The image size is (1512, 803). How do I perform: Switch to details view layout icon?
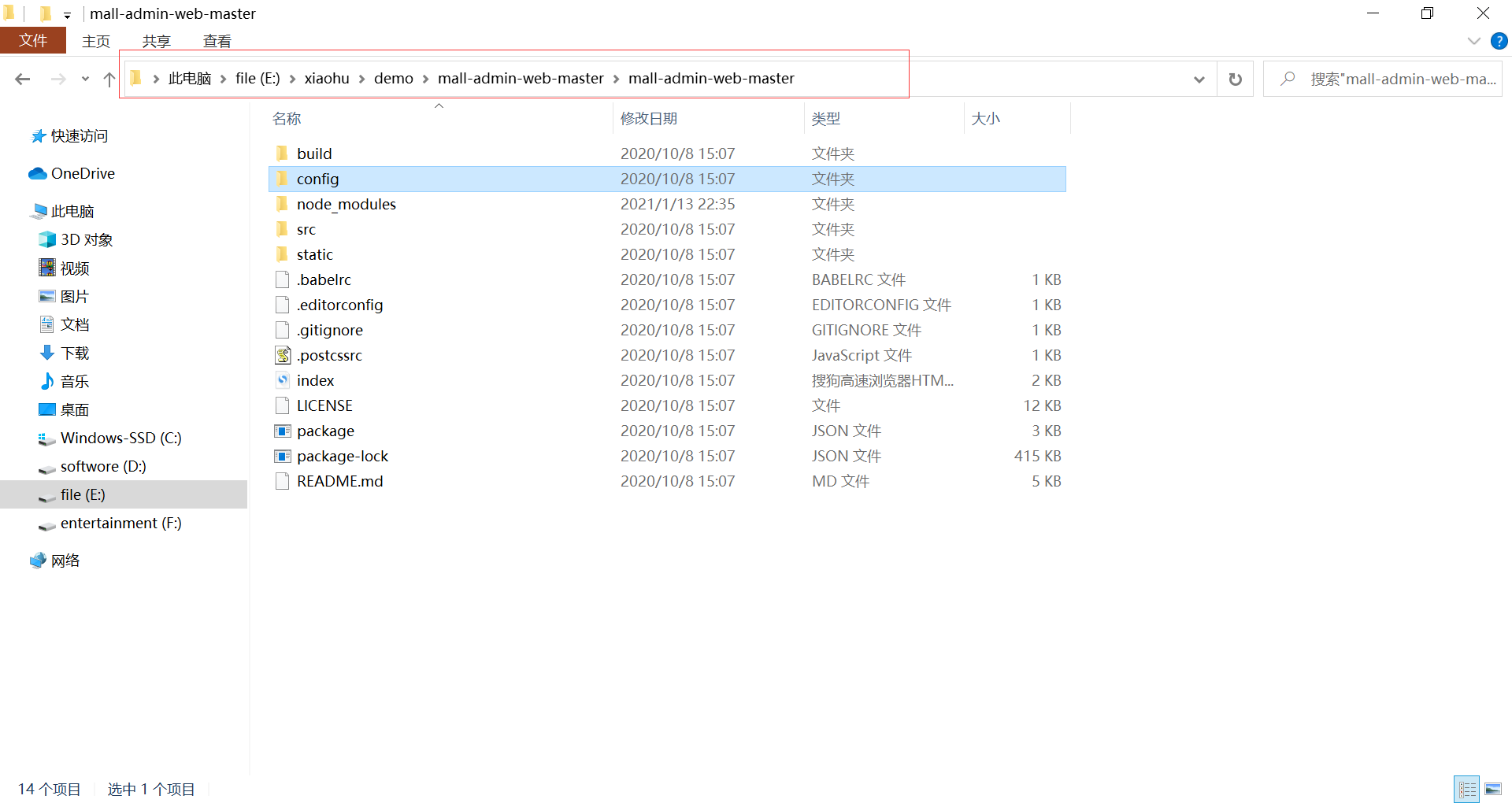[x=1468, y=789]
